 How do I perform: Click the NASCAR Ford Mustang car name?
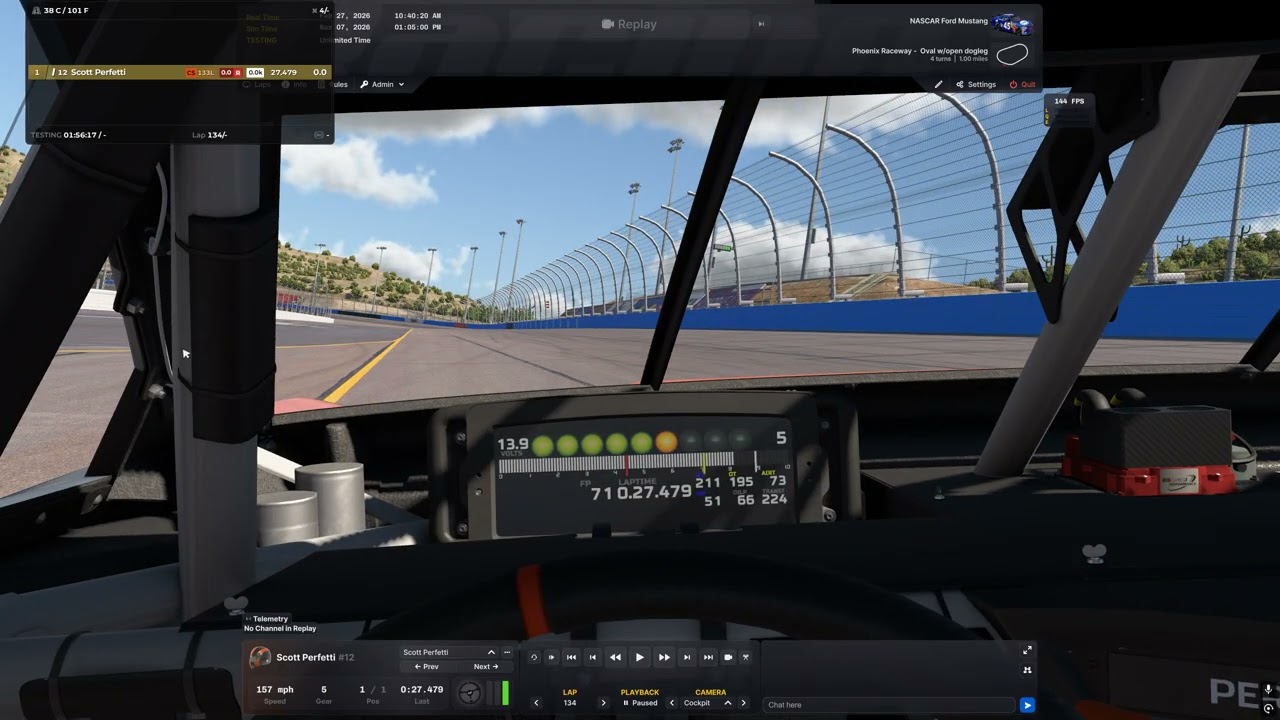[x=948, y=20]
